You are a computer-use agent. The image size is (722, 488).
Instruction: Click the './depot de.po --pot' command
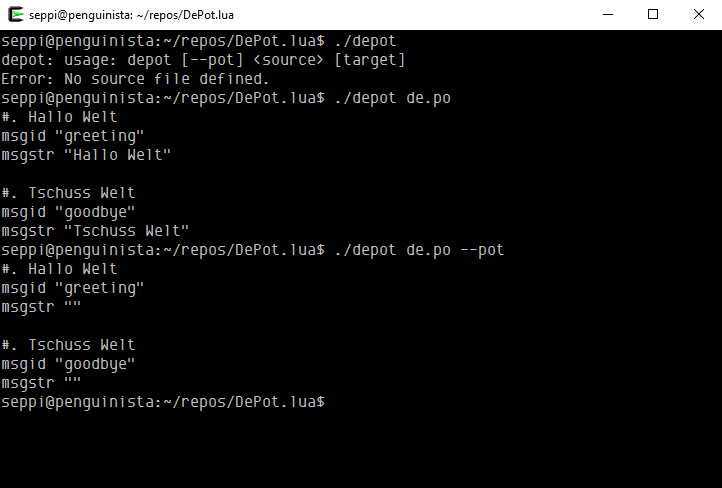[419, 250]
